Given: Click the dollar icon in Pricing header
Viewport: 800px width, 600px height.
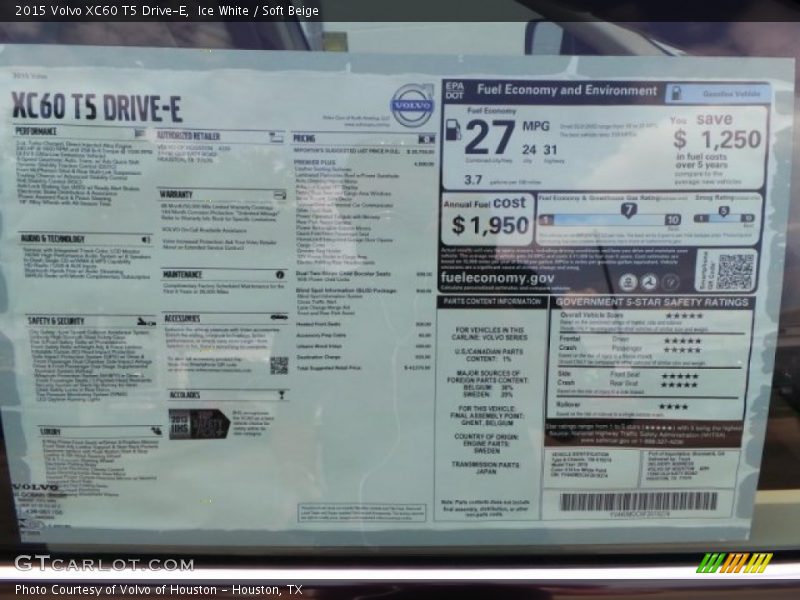Looking at the screenshot, I should click(x=427, y=139).
